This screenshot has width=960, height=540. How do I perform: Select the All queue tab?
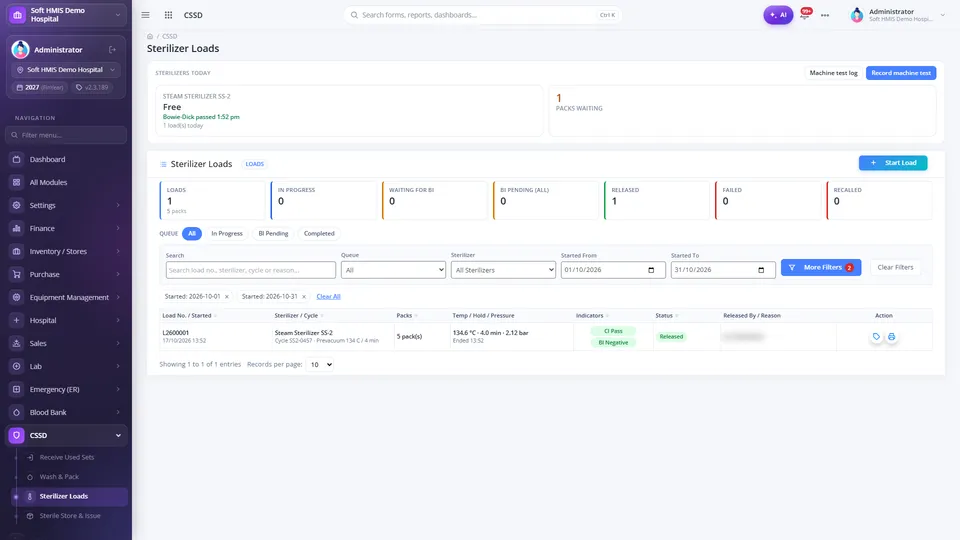click(x=192, y=233)
